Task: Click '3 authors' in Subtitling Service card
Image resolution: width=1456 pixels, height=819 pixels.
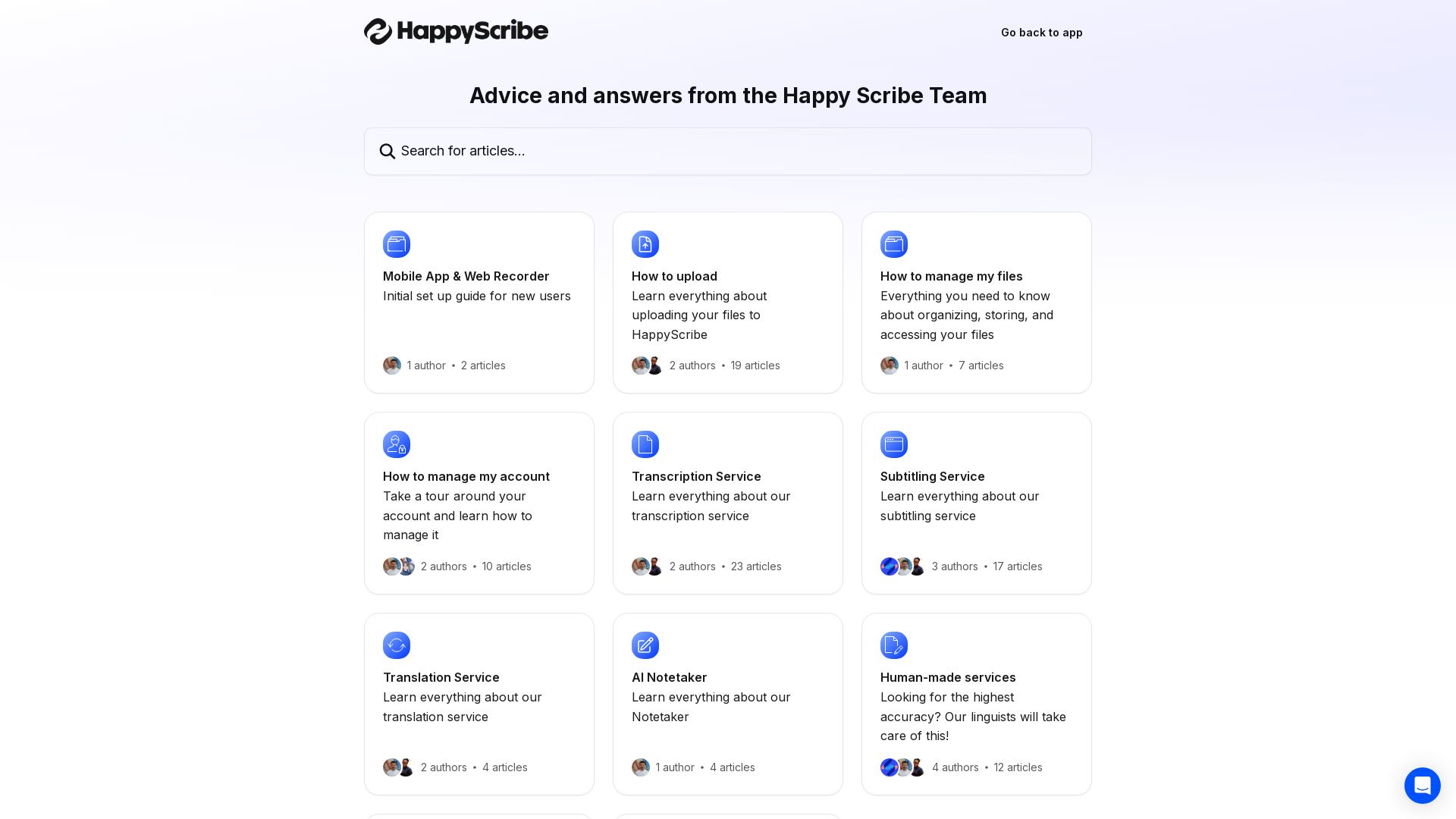Action: click(x=955, y=566)
